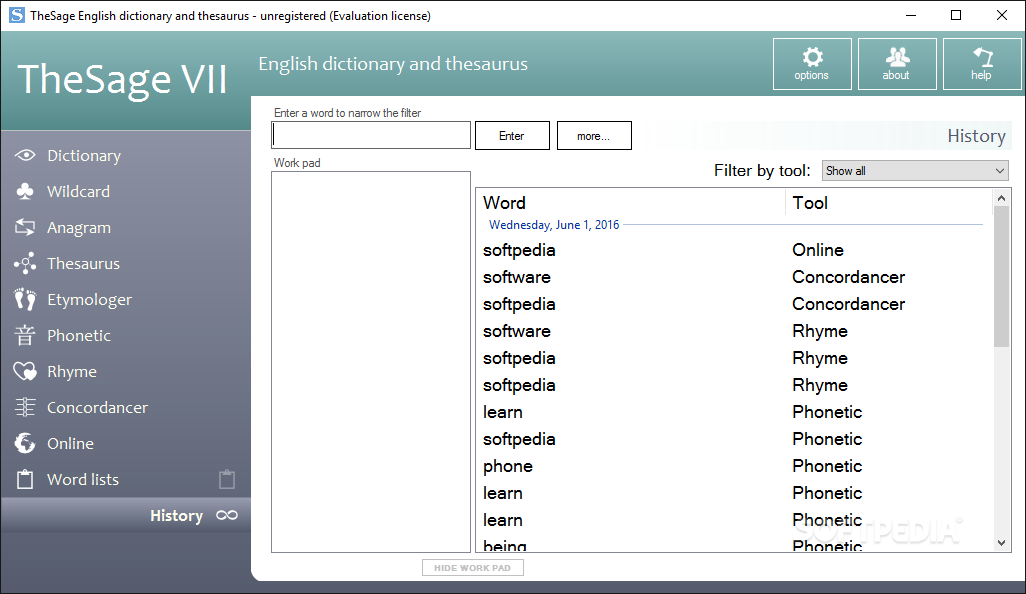Select software row with Concordancer tool
The width and height of the screenshot is (1026, 594).
[x=735, y=277]
